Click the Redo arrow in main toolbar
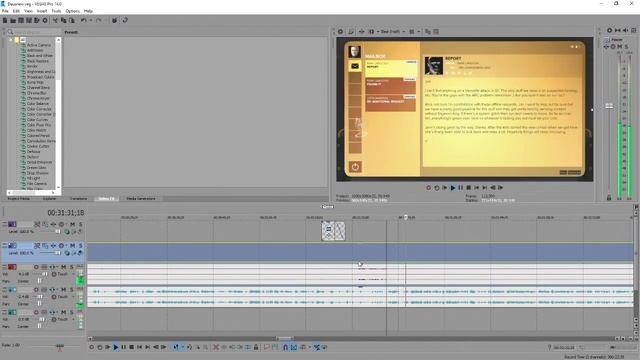This screenshot has height=360, width=640. click(98, 20)
